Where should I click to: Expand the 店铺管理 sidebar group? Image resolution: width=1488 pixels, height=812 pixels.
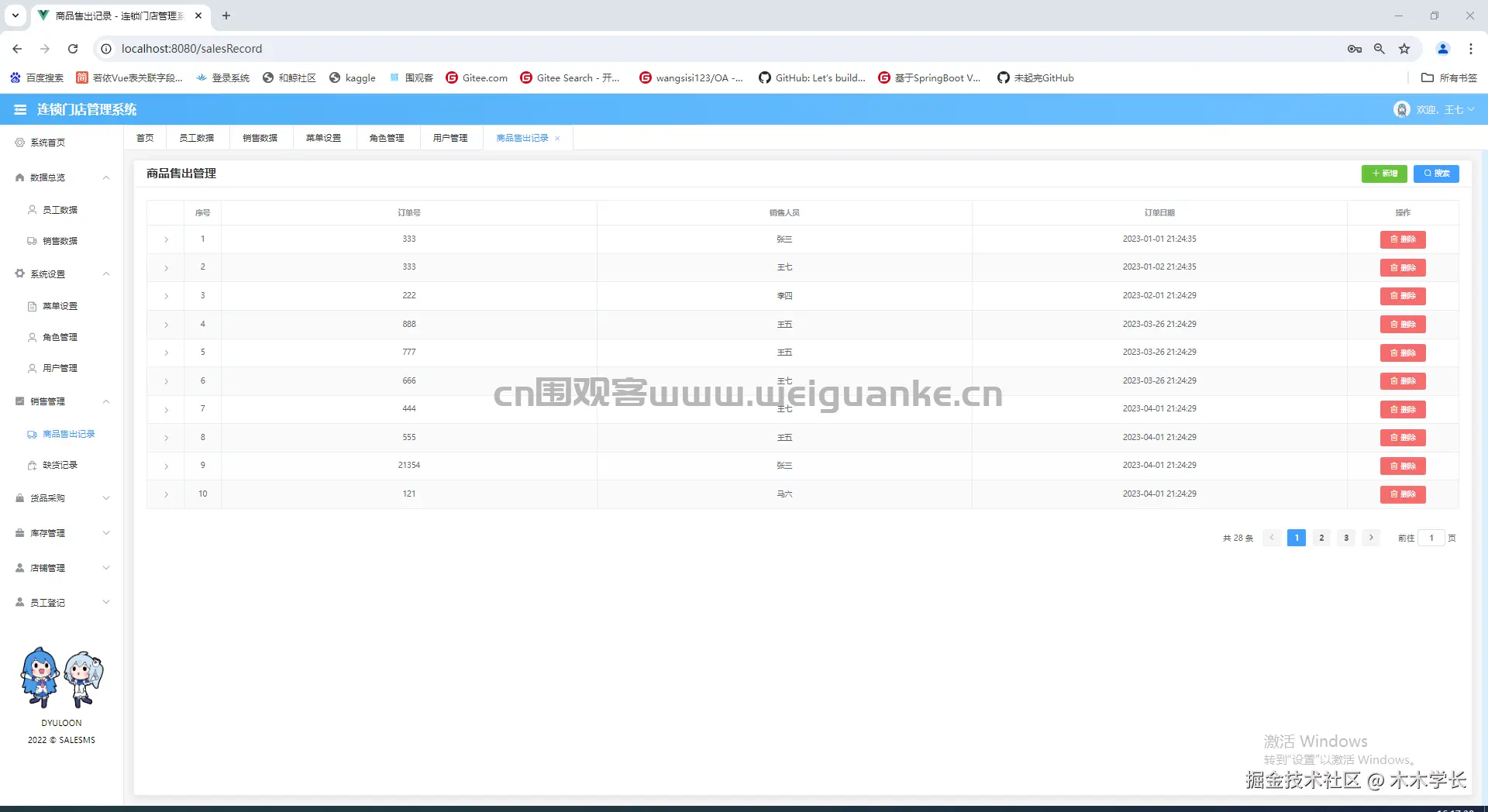point(62,568)
